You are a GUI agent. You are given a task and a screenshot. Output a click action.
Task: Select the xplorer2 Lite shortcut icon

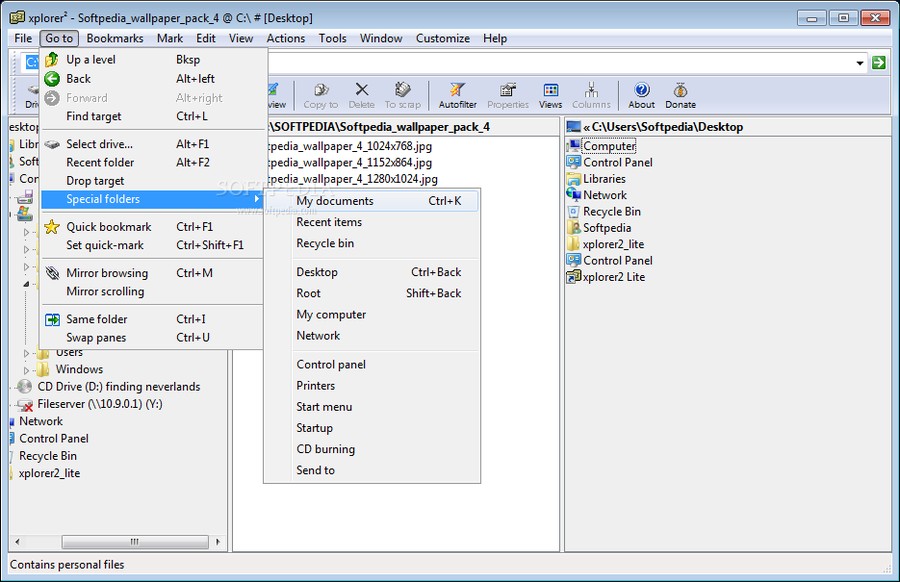click(x=574, y=277)
